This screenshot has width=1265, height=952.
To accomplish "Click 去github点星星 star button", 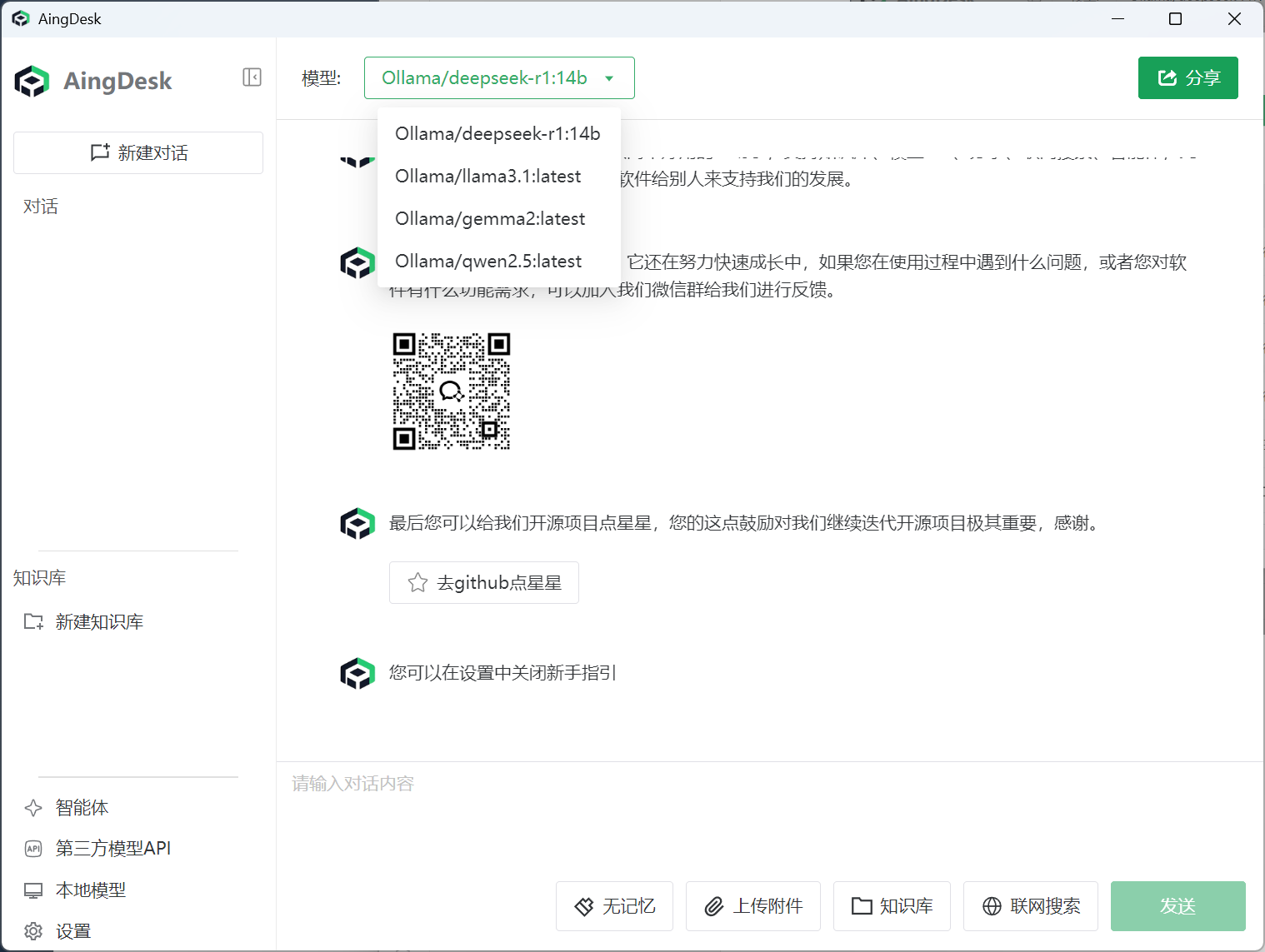I will coord(484,583).
